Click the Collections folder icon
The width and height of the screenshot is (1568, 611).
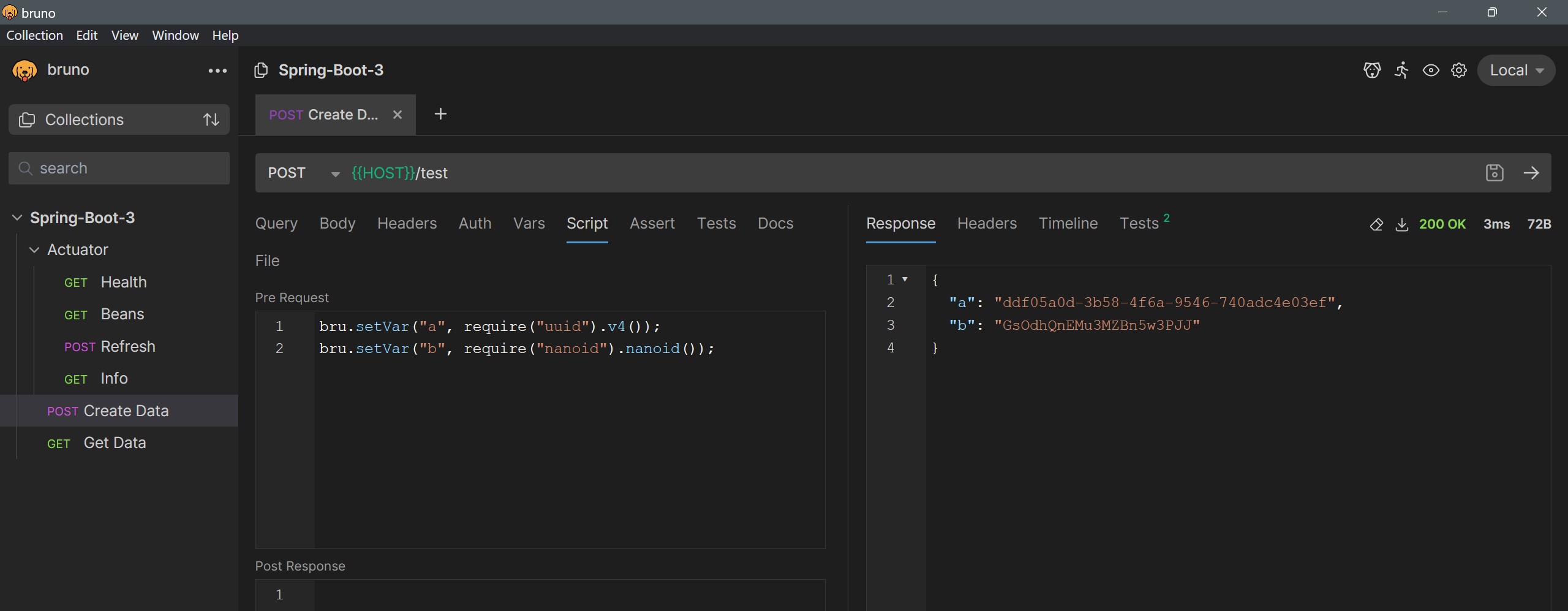(27, 120)
